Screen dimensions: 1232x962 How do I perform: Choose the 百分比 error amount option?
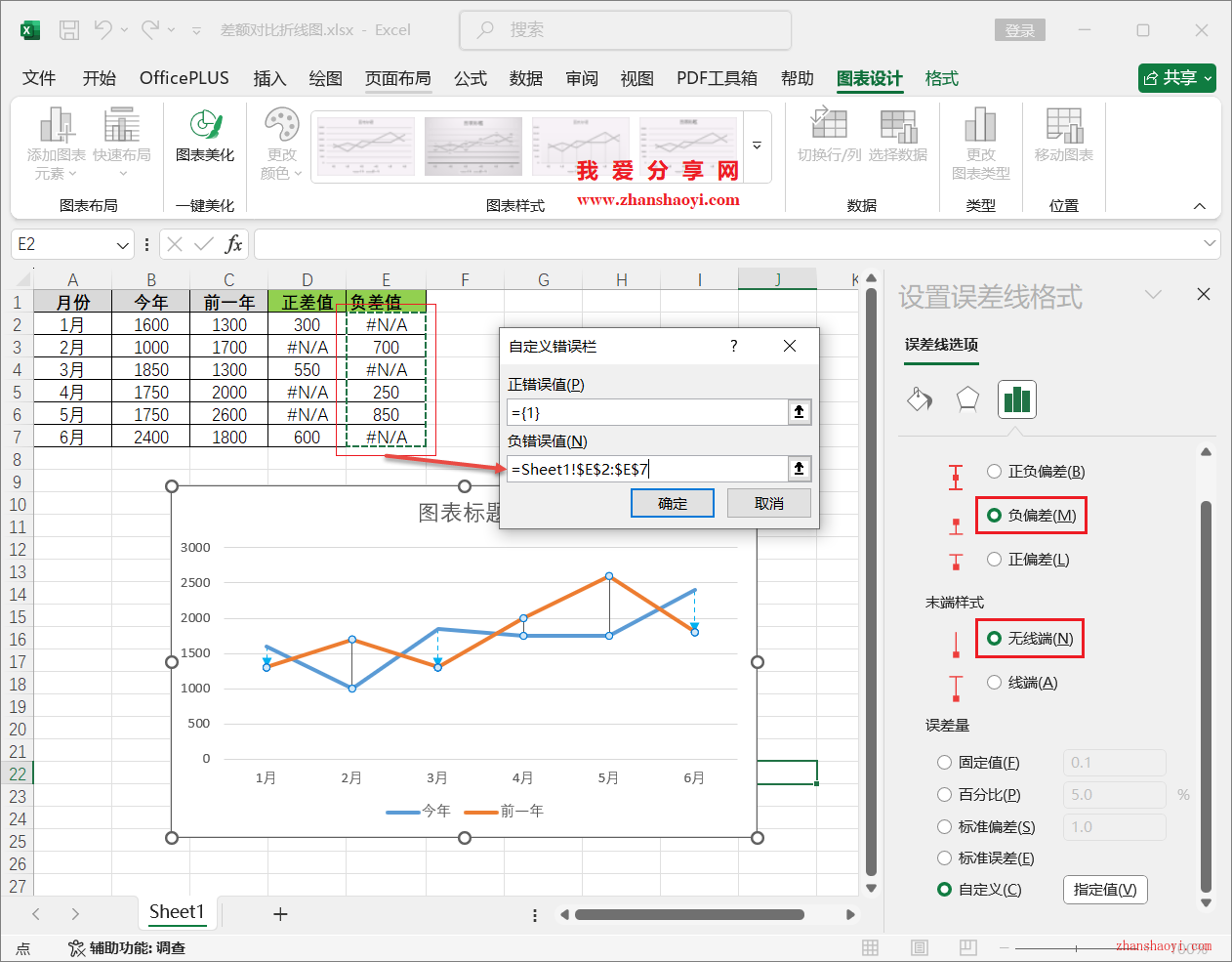[944, 794]
